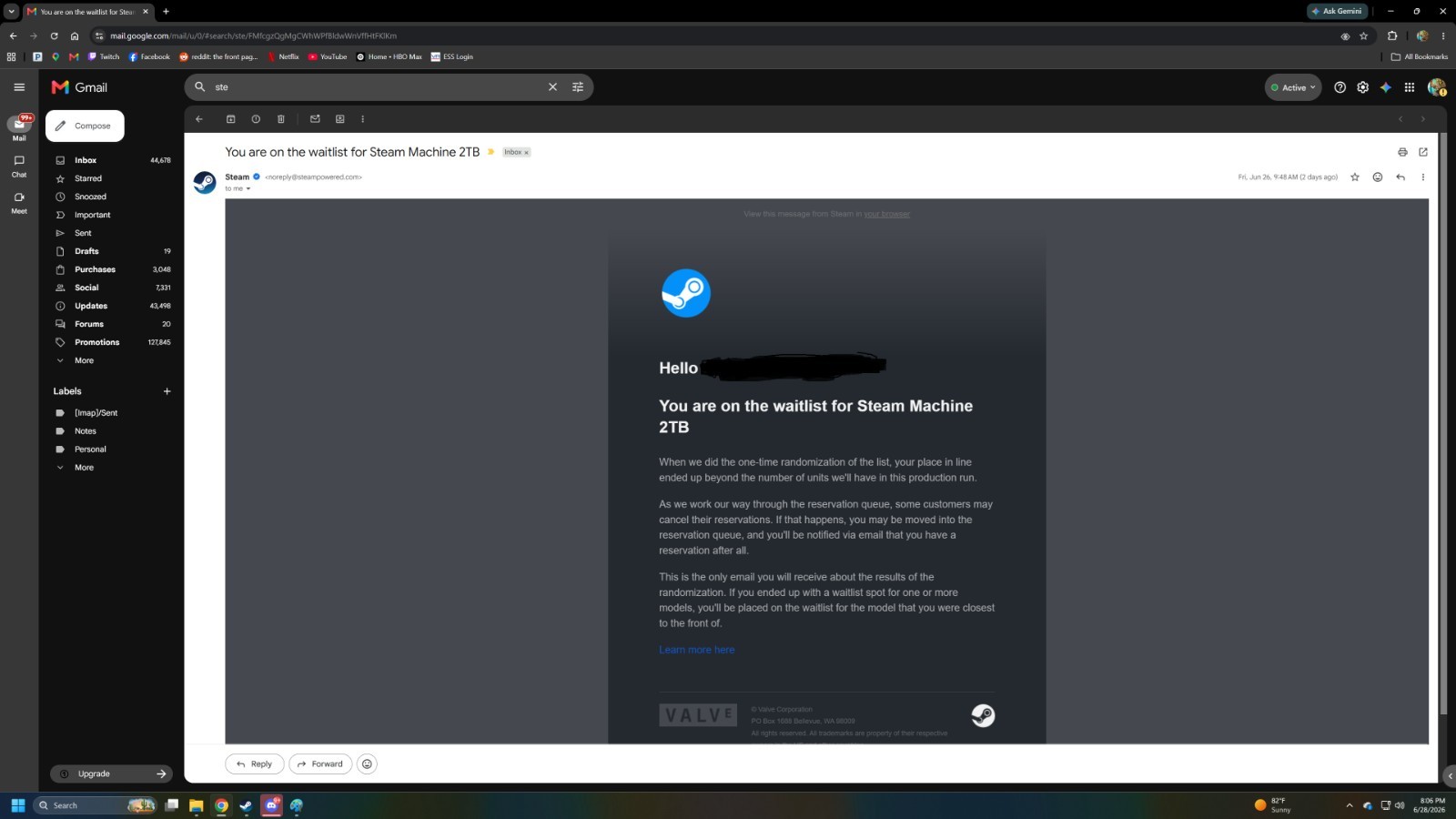This screenshot has width=1456, height=819.
Task: Open the All Bookmarks folder
Action: [1420, 56]
